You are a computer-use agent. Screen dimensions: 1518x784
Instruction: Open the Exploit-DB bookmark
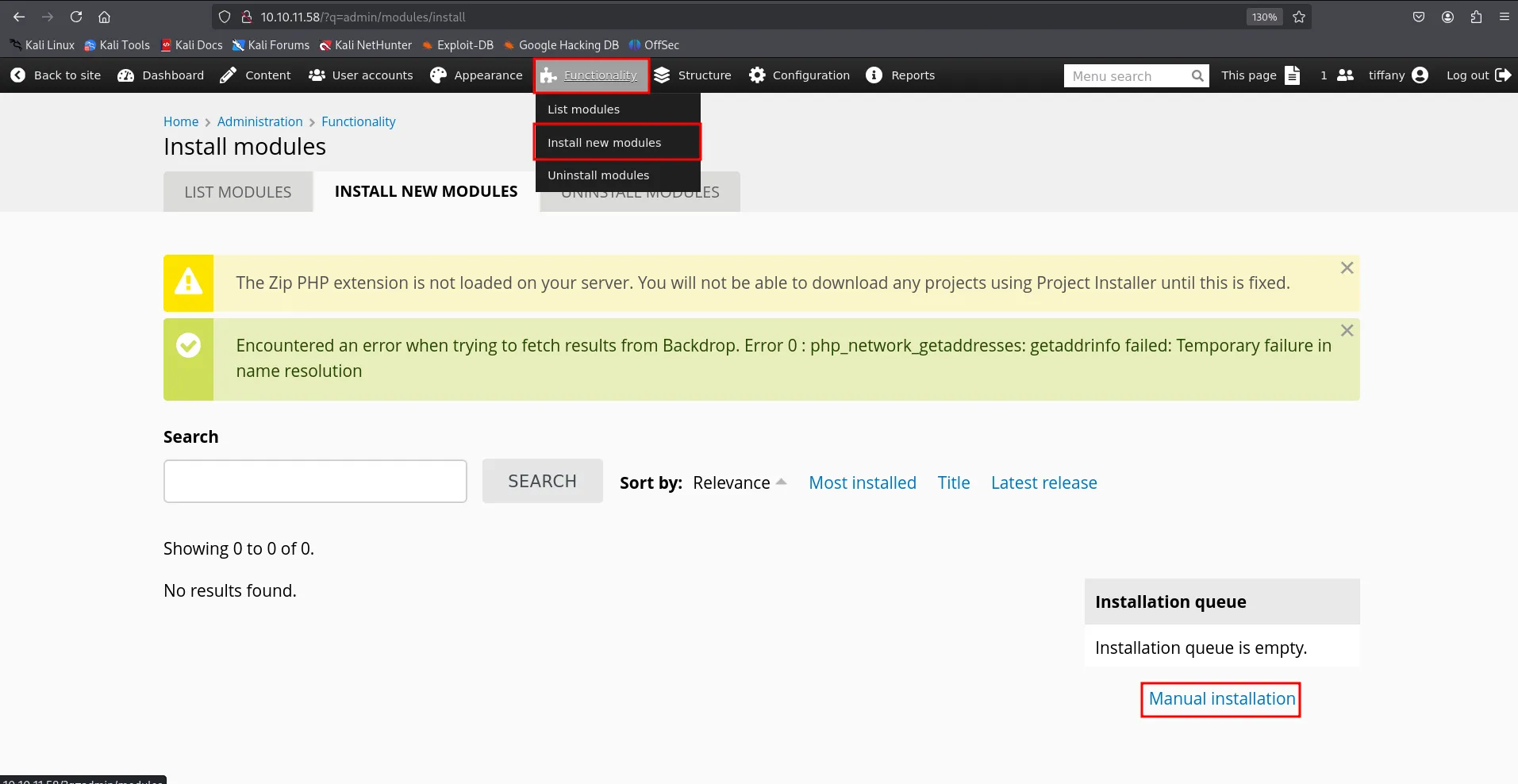click(x=458, y=45)
